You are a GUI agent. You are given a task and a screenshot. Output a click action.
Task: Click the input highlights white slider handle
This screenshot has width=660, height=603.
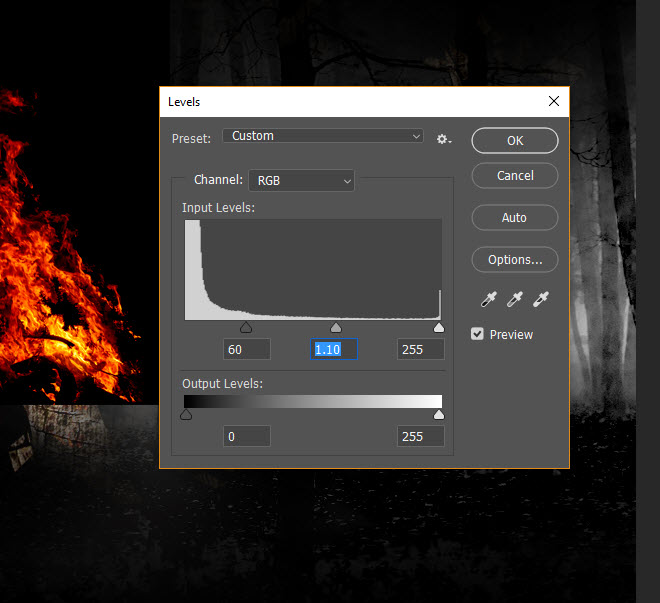[438, 328]
